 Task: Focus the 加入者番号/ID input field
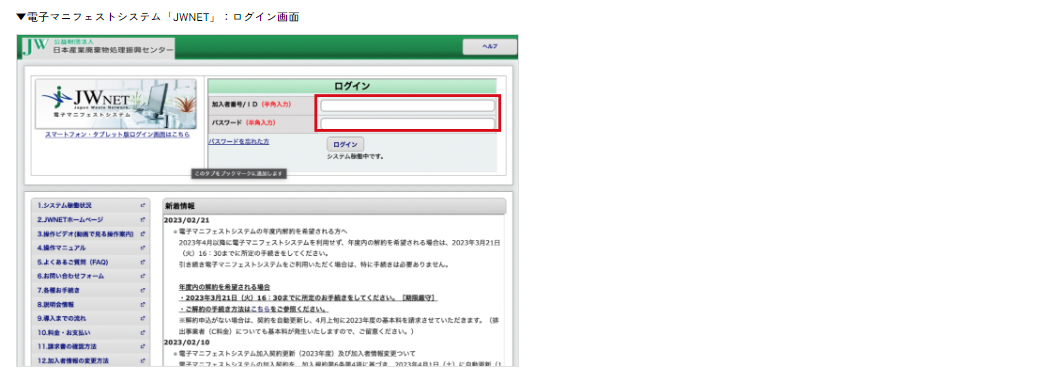coord(407,106)
